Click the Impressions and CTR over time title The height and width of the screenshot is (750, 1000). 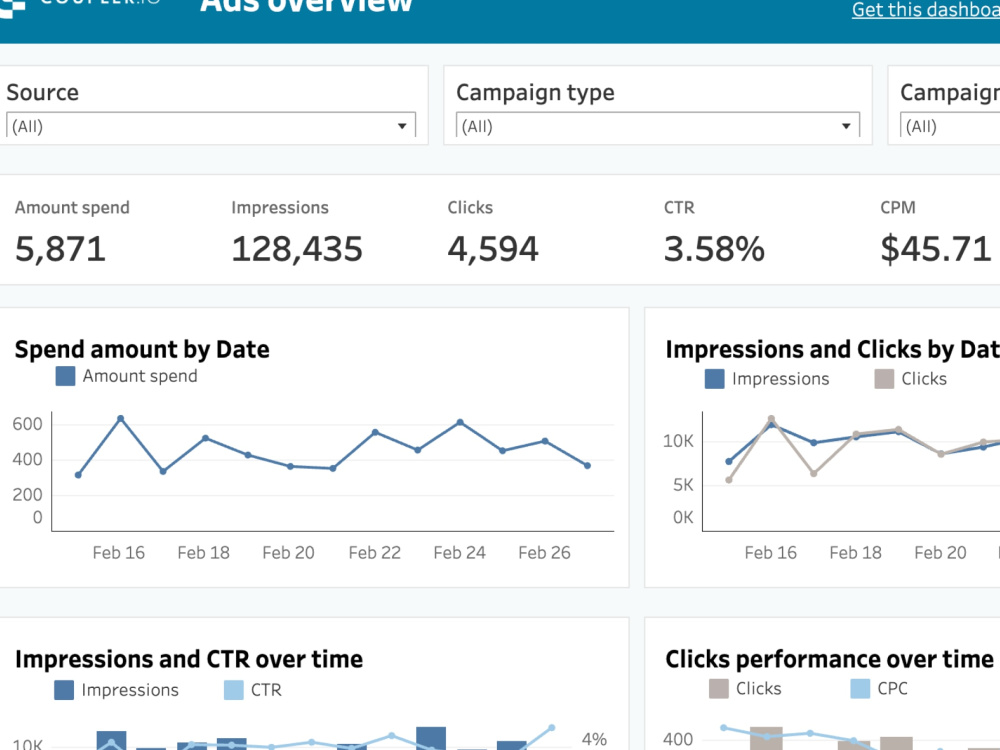pyautogui.click(x=189, y=659)
